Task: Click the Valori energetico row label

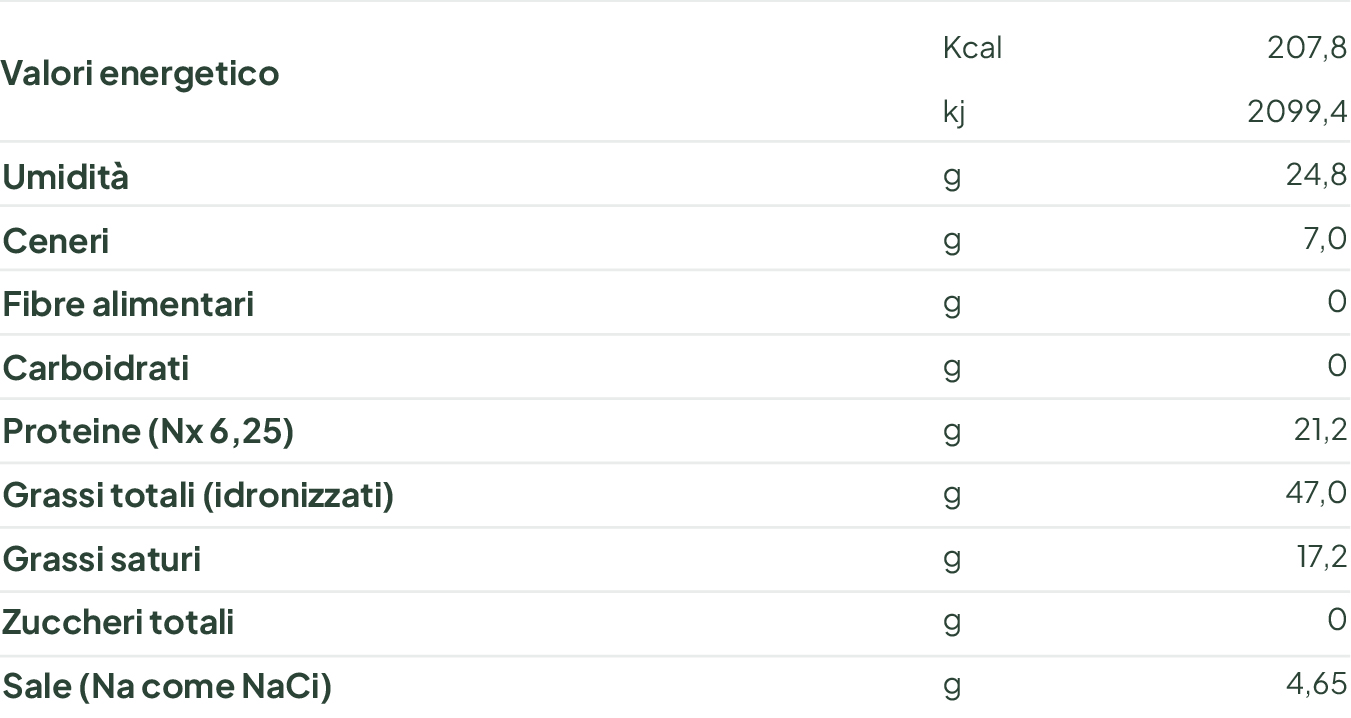Action: (x=140, y=73)
